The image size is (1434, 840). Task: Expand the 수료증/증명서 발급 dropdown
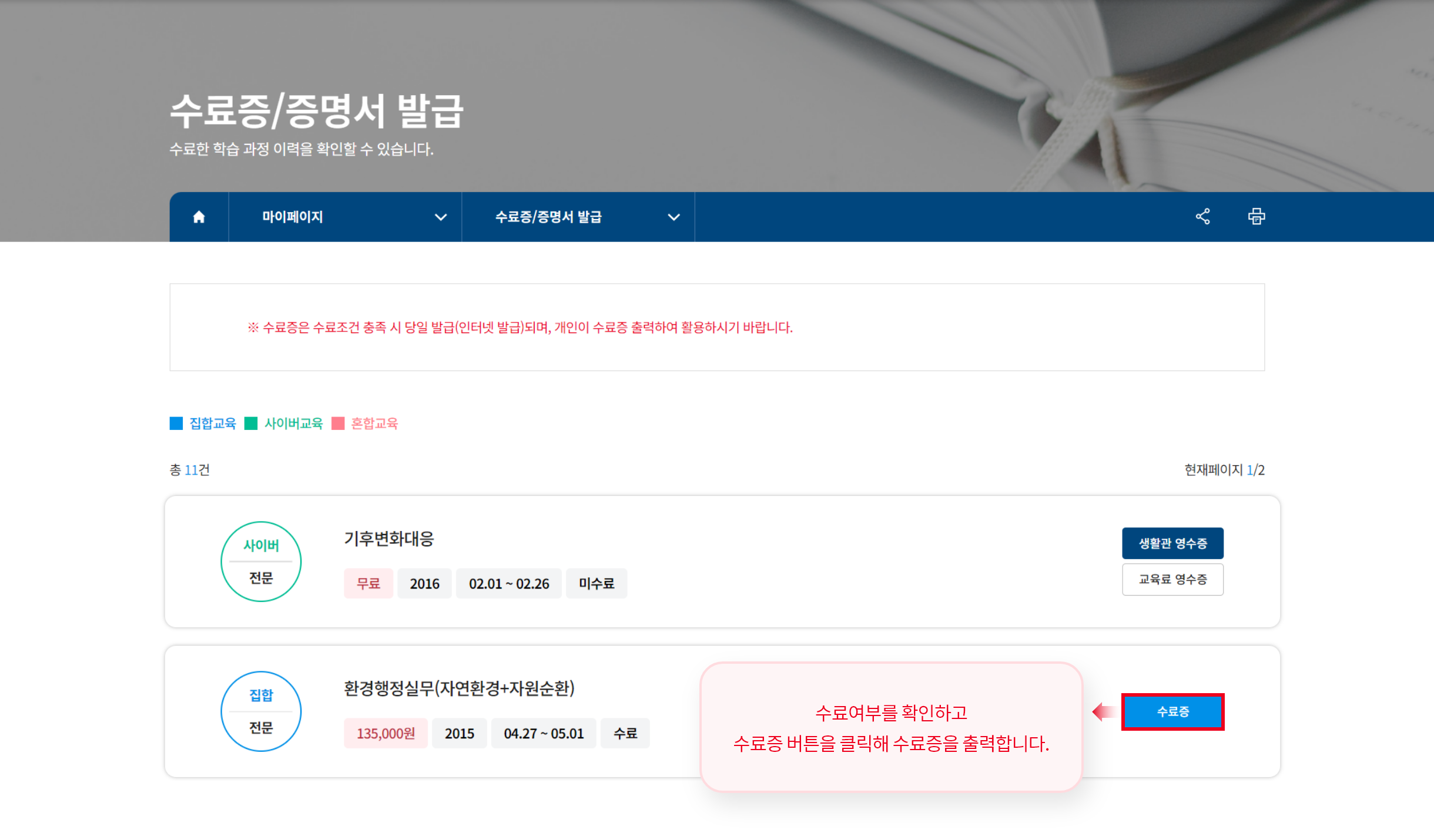(x=674, y=216)
